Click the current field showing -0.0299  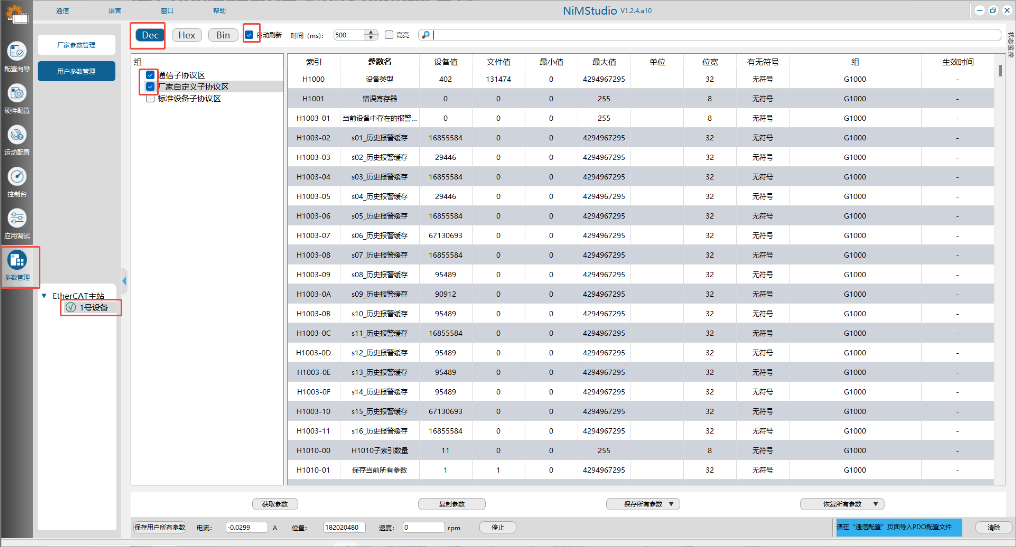(246, 527)
